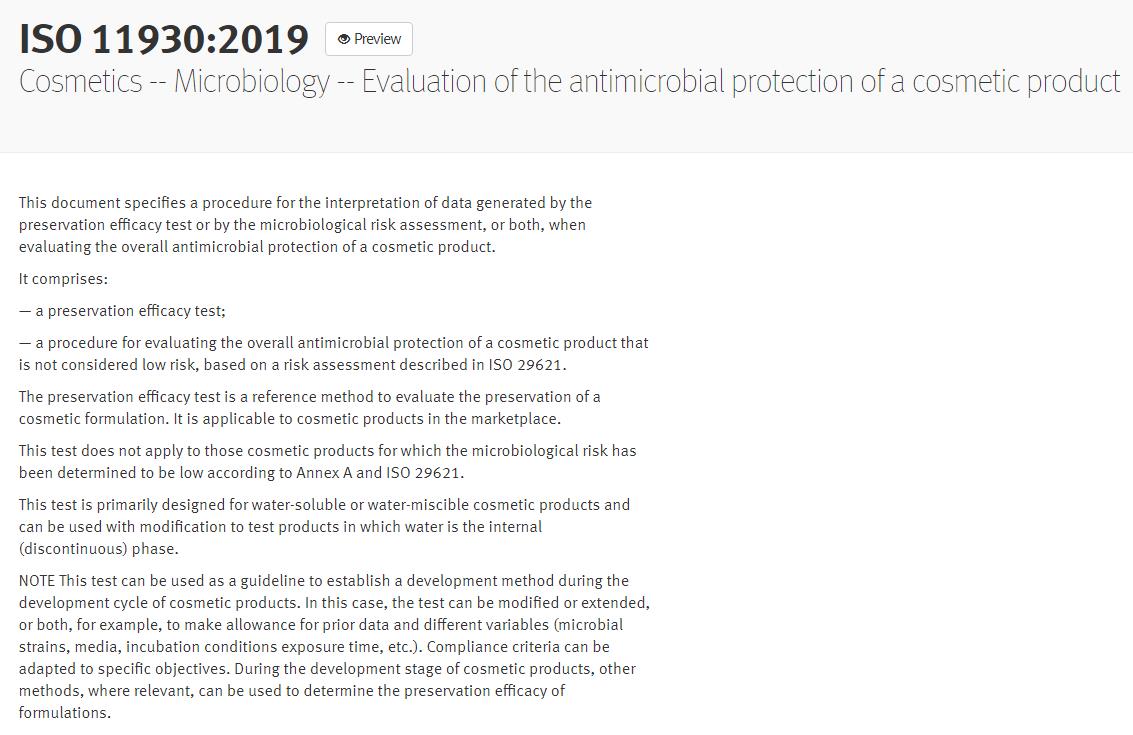Screen dimensions: 1133x735
Task: Click the paragraph starting "This test does not apply"
Action: [327, 461]
